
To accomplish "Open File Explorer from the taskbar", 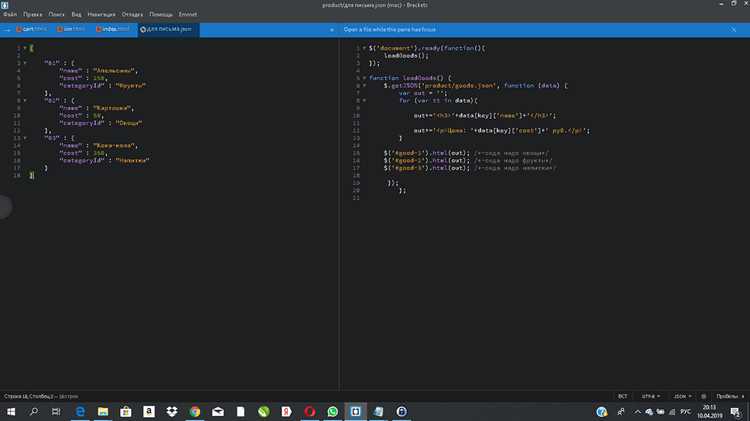I will (103, 411).
